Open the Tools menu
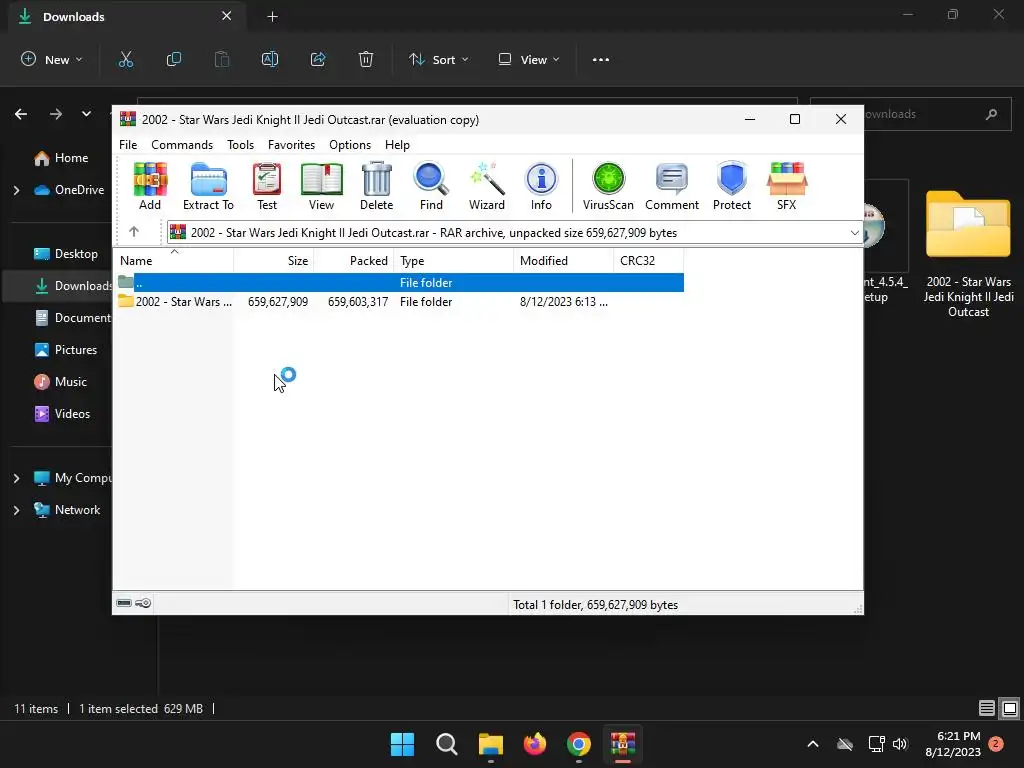 (x=240, y=145)
